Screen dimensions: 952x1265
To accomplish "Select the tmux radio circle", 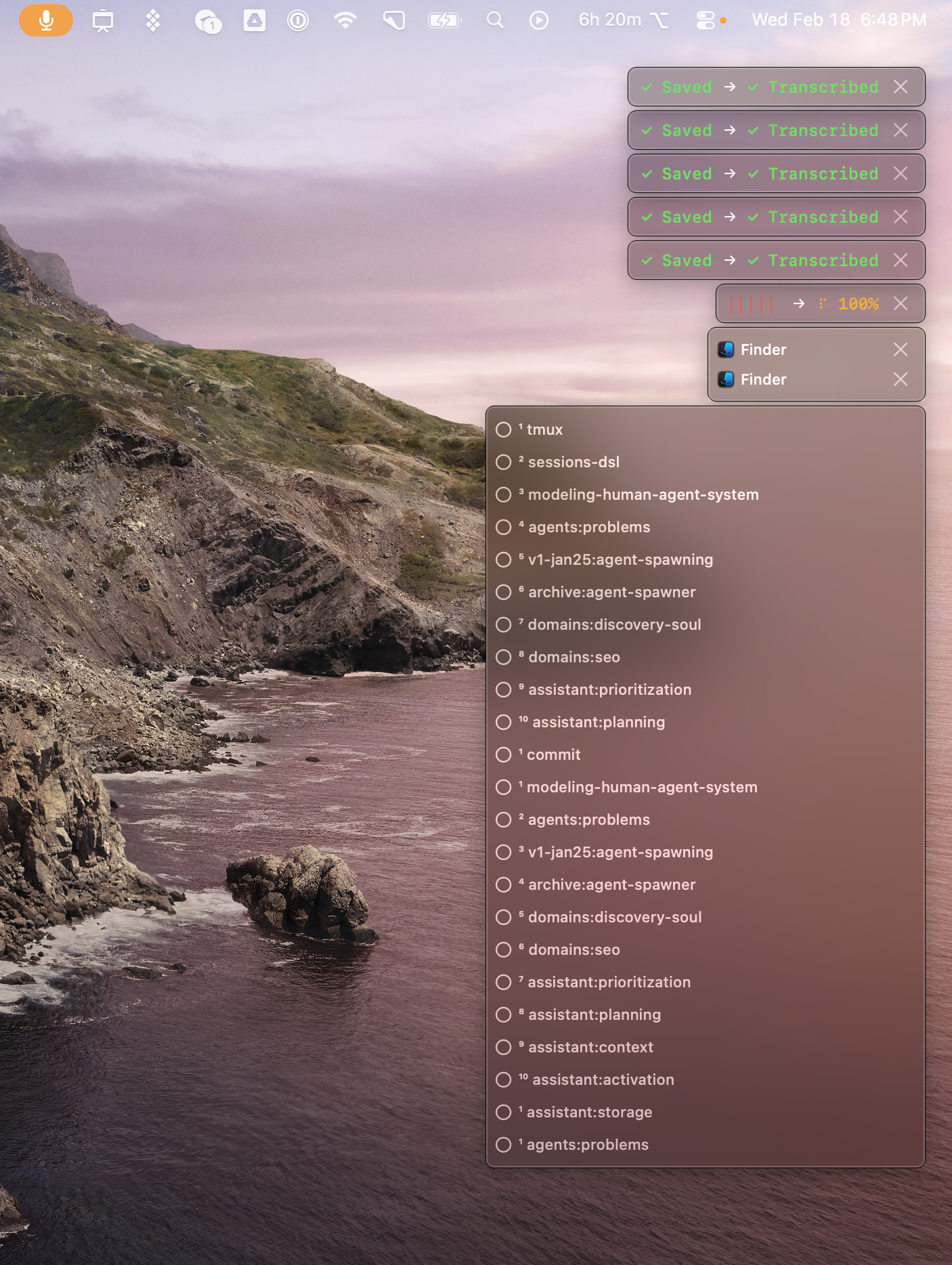I will [x=504, y=429].
